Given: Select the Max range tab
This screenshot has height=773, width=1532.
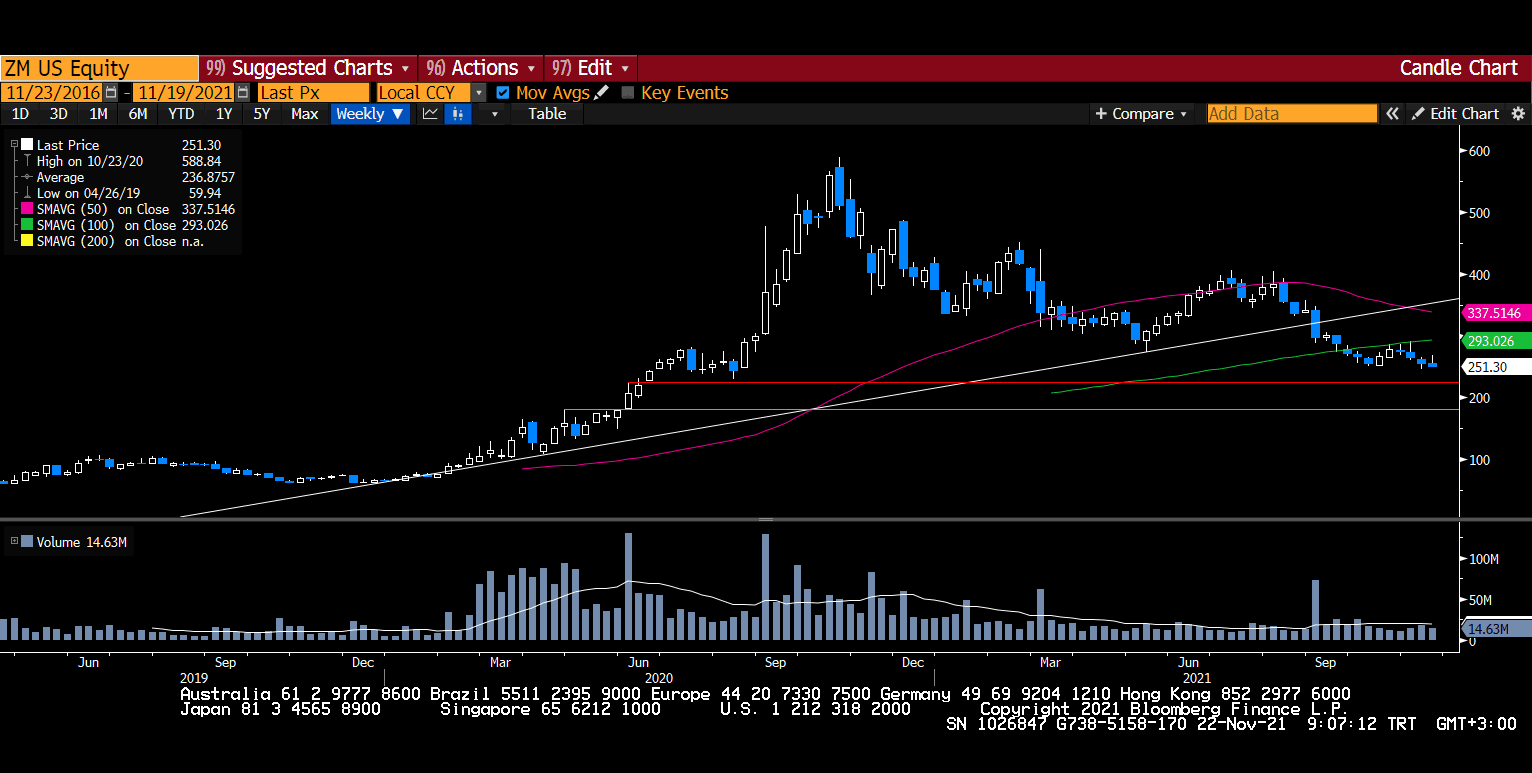Looking at the screenshot, I should (x=304, y=113).
